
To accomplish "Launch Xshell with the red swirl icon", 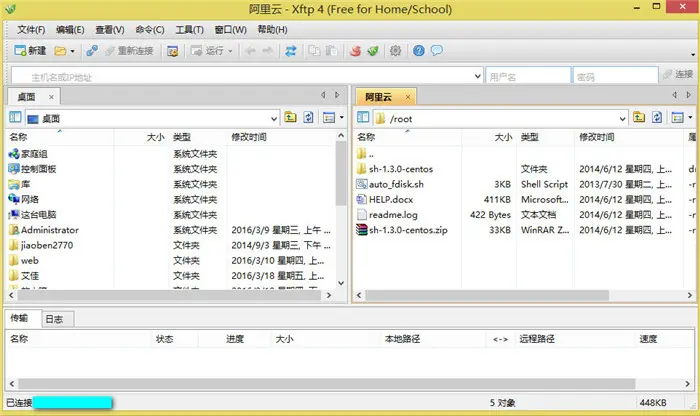I will 356,51.
